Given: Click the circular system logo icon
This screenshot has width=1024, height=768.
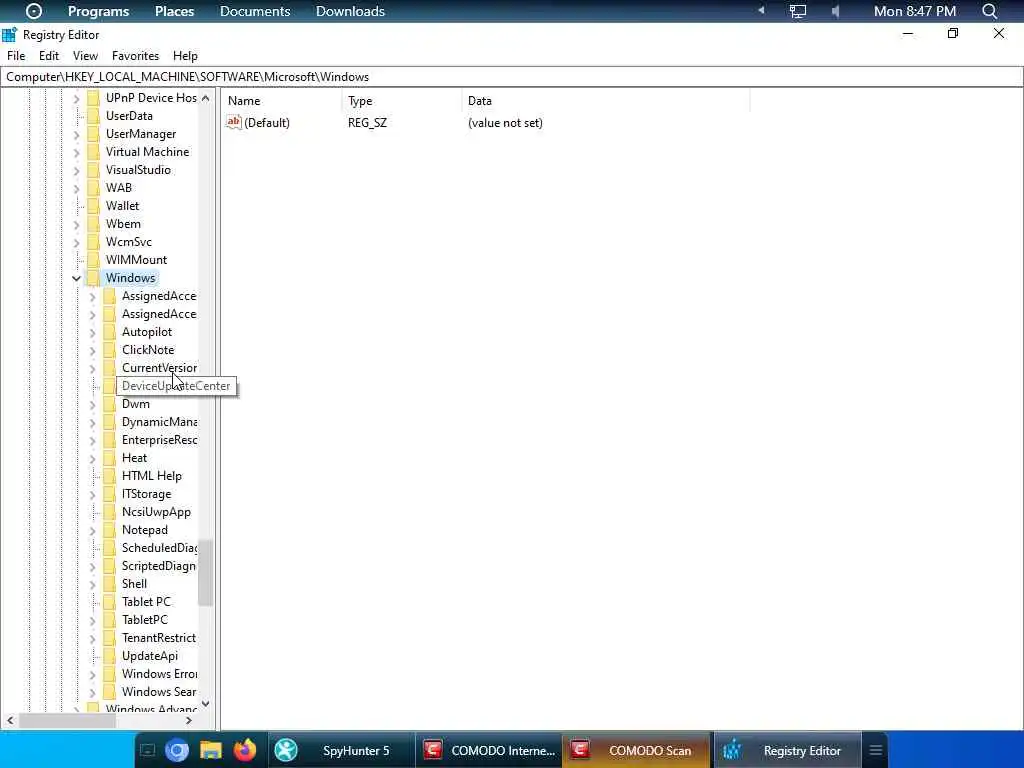Looking at the screenshot, I should pos(34,11).
